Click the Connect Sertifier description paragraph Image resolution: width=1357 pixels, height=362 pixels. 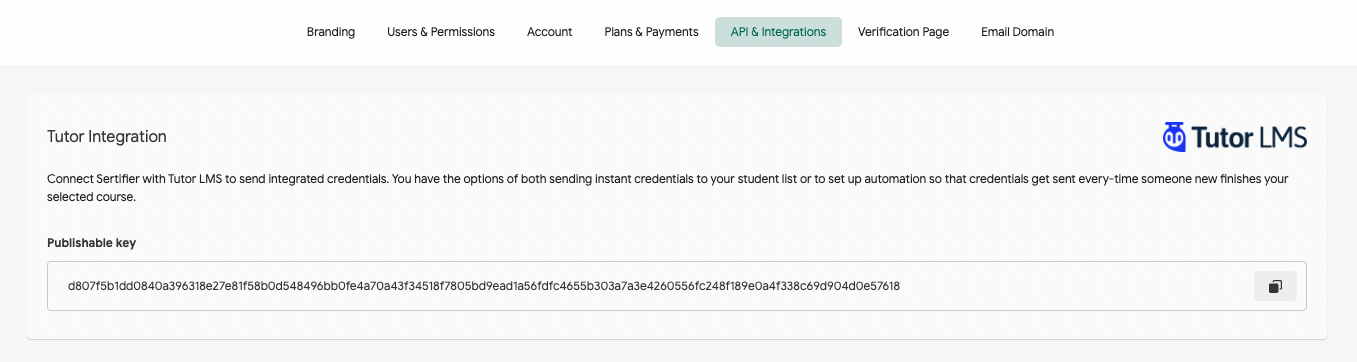click(x=667, y=188)
